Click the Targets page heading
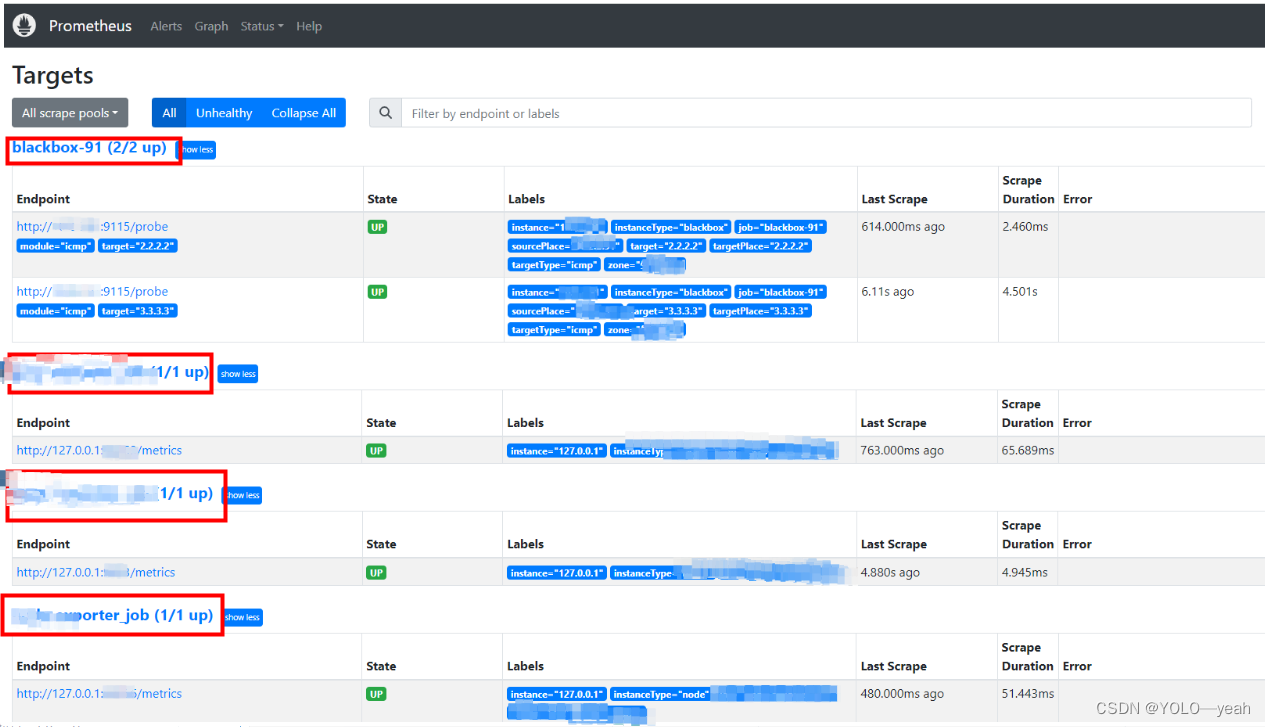Viewport: 1265px width, 727px height. (53, 75)
